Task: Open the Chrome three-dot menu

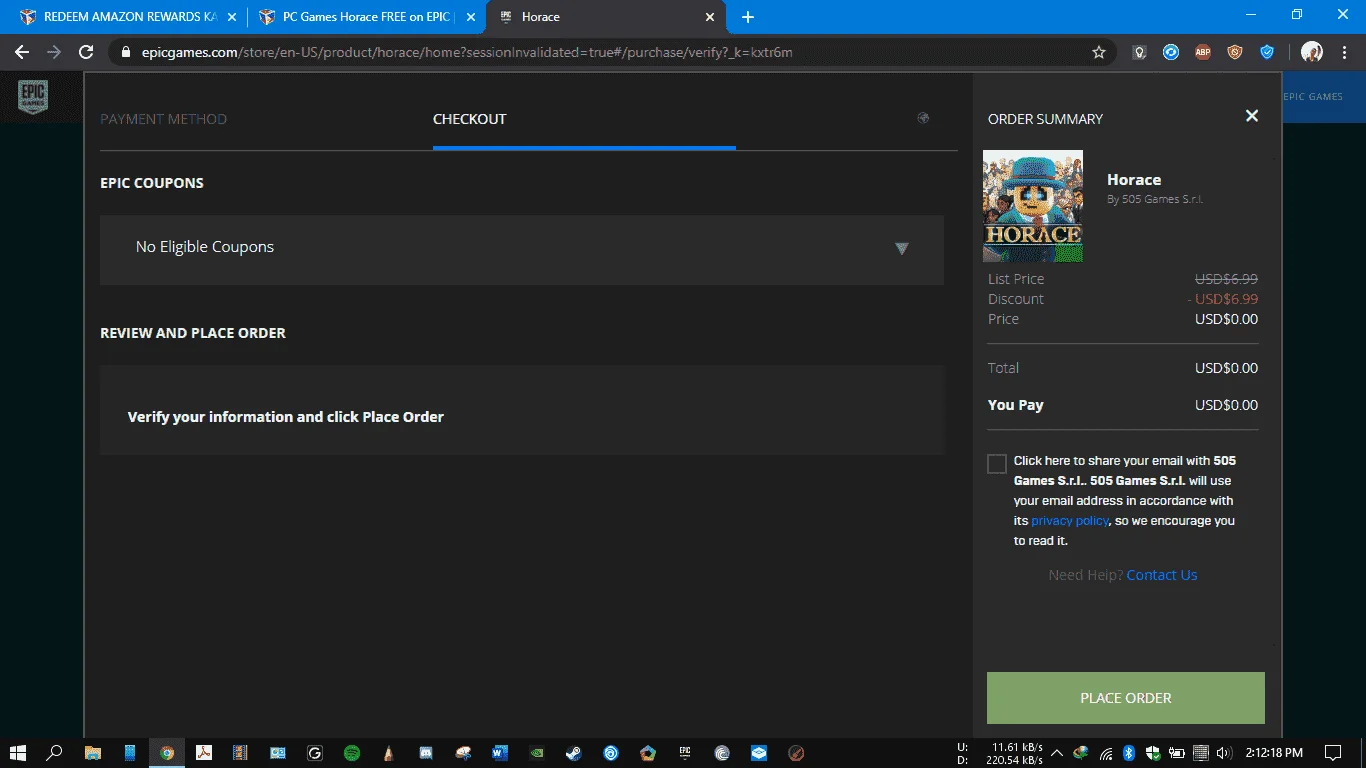Action: click(1345, 52)
